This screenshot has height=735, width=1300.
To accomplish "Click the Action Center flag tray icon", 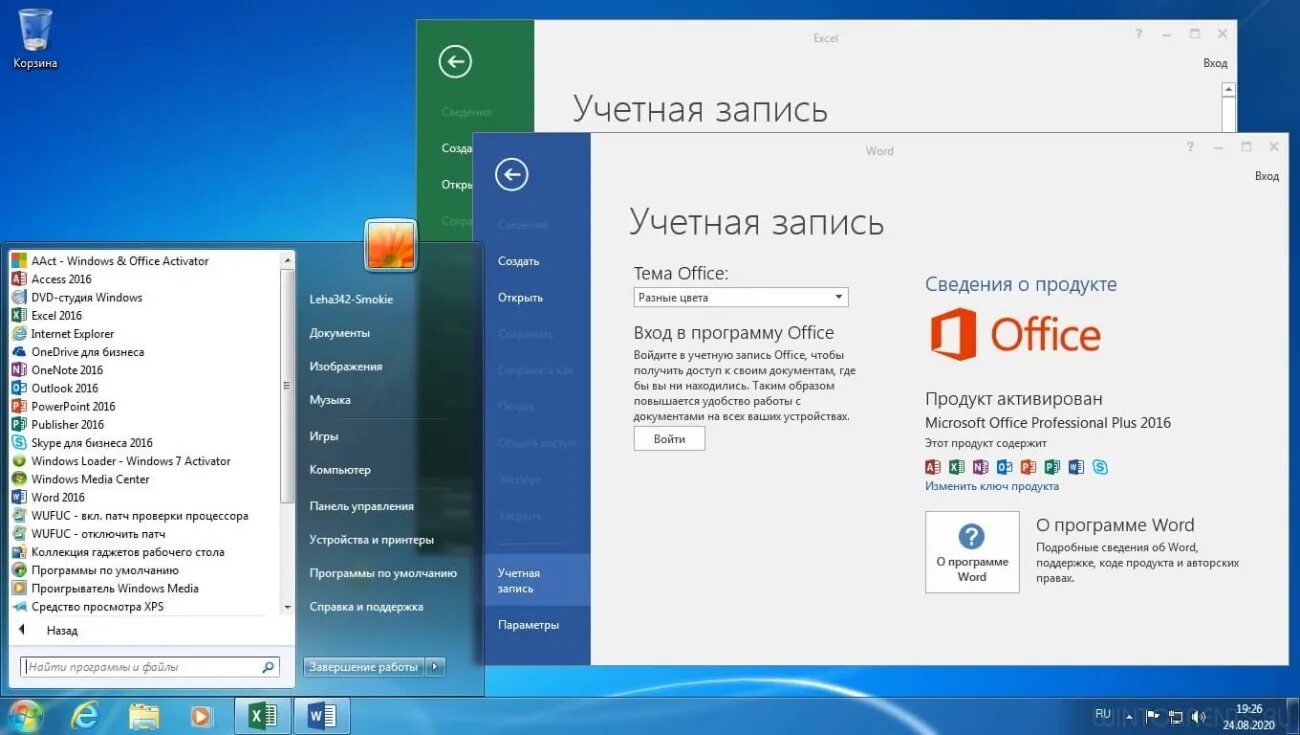I will pos(1152,716).
